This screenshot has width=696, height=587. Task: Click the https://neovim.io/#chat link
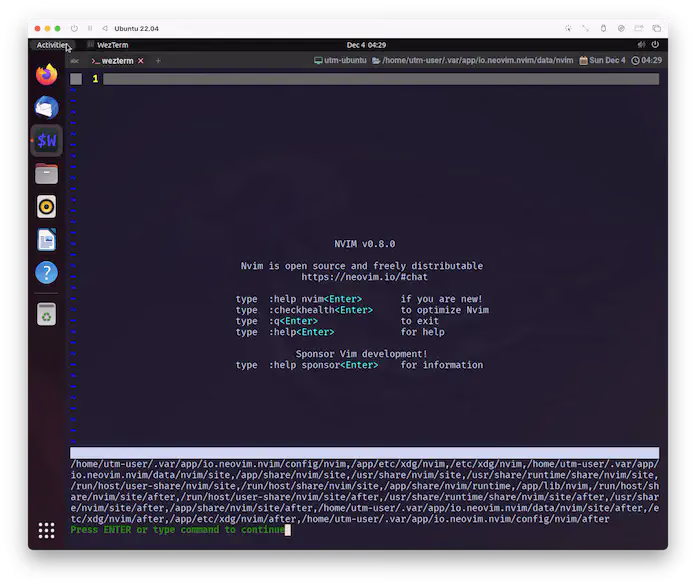tap(364, 277)
